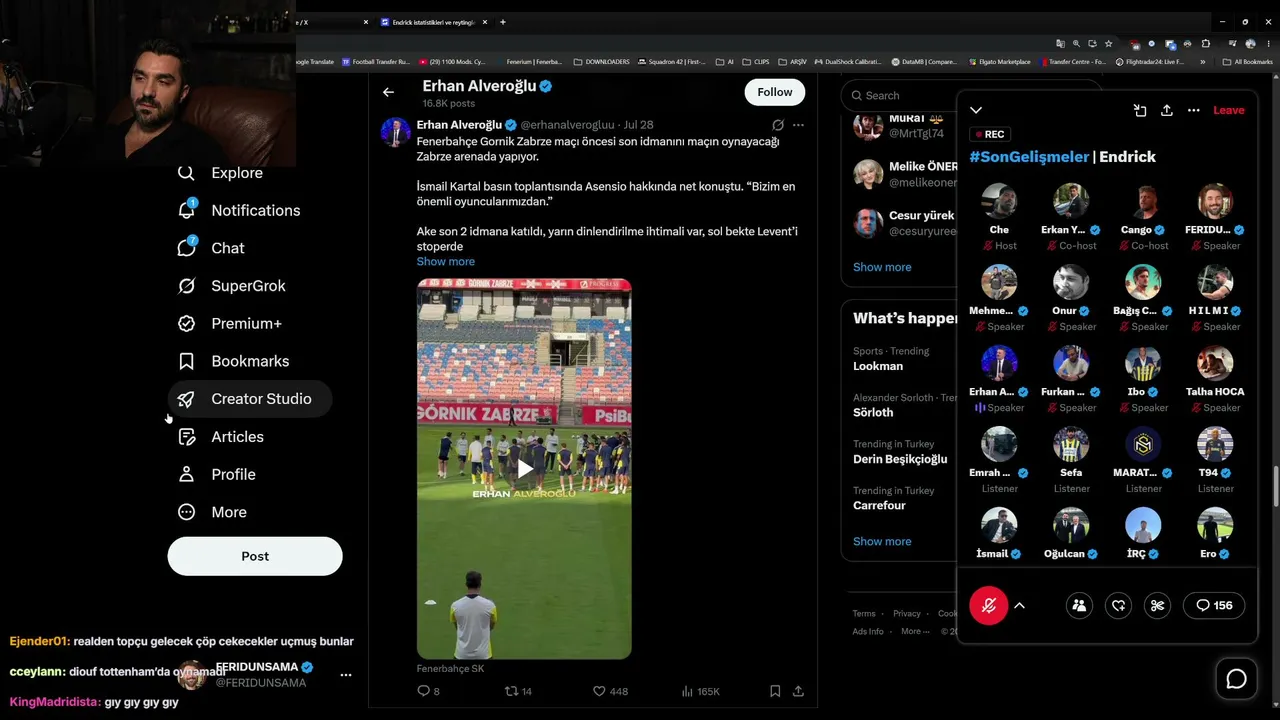The width and height of the screenshot is (1280, 720).
Task: Select Talha HOCA speaker avatar
Action: tap(1215, 364)
